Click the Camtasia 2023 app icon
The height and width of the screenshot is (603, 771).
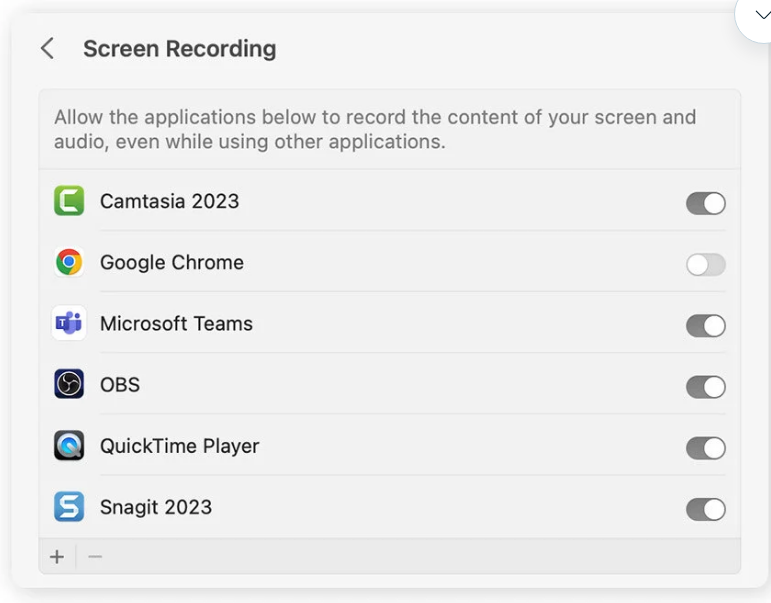tap(69, 201)
